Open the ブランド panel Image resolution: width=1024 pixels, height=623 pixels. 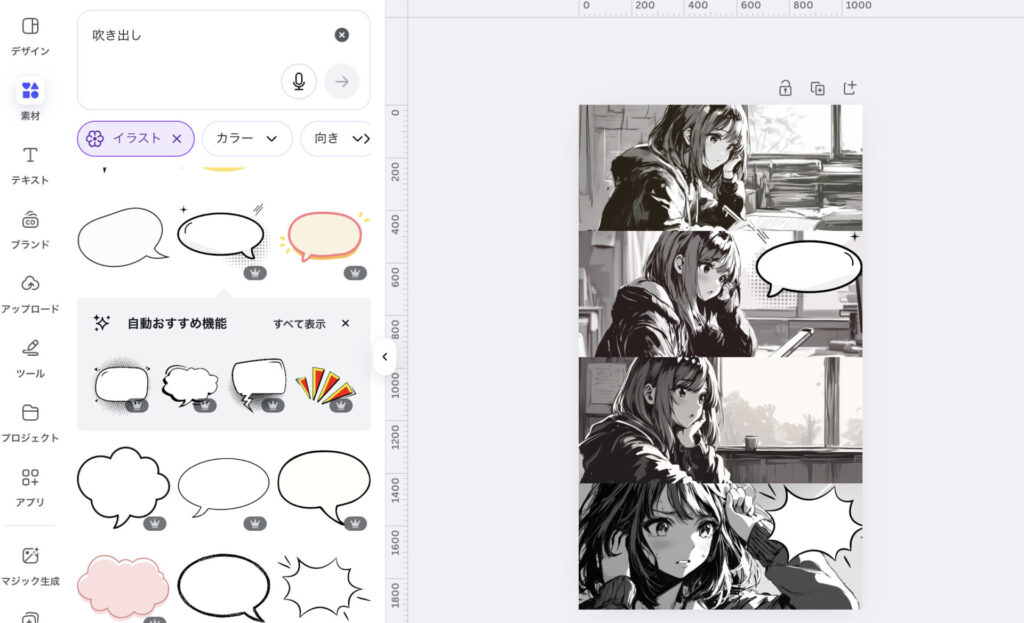(x=30, y=229)
